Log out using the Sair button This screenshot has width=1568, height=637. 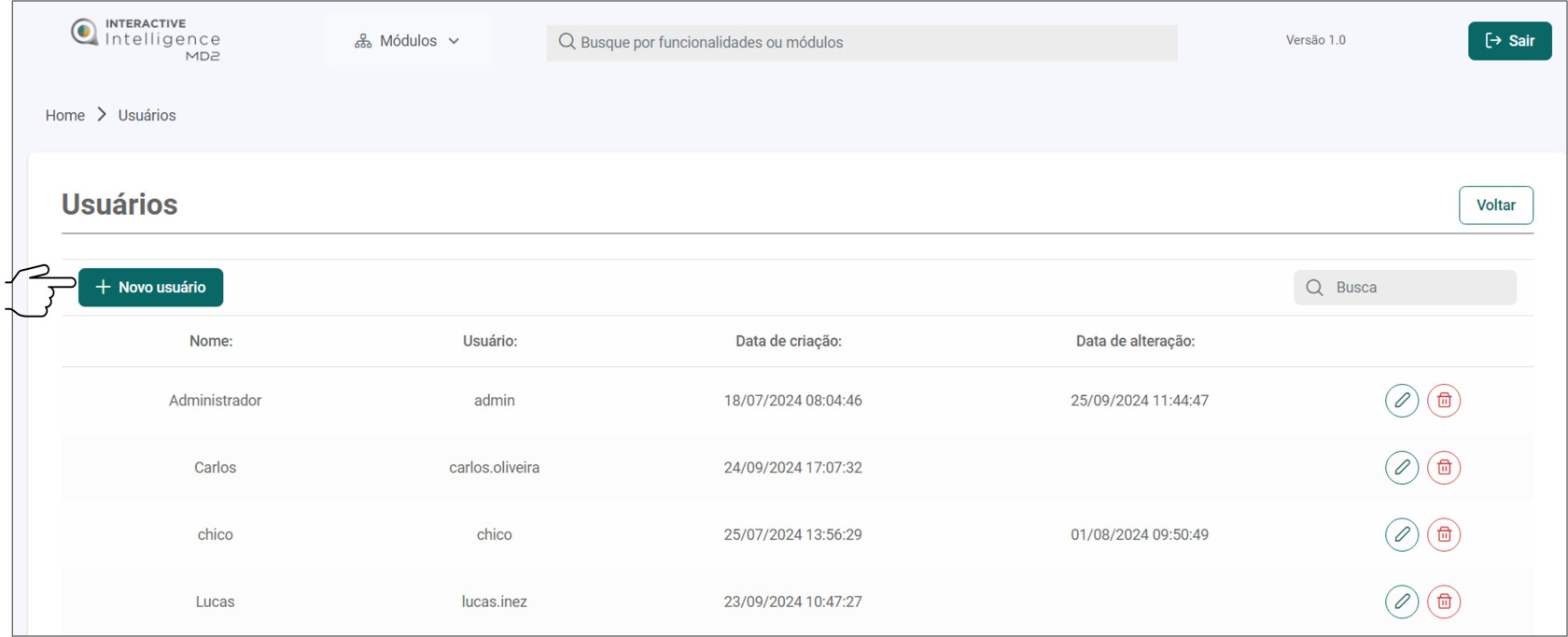tap(1508, 41)
